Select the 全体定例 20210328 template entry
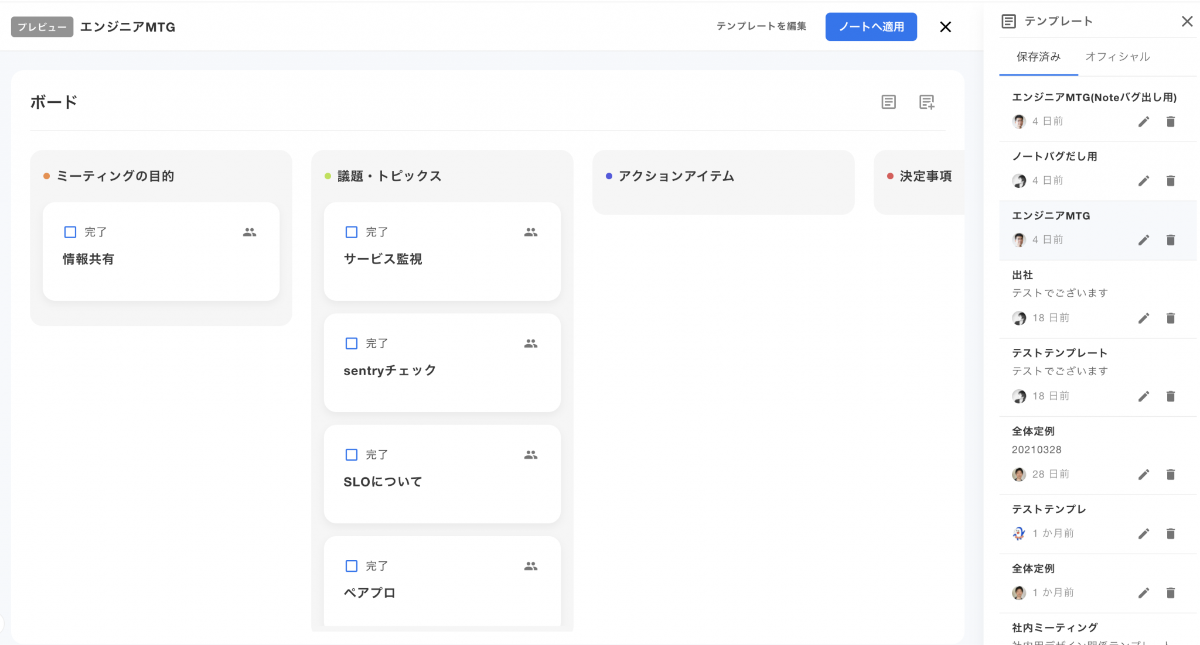This screenshot has width=1200, height=645. coord(1060,440)
